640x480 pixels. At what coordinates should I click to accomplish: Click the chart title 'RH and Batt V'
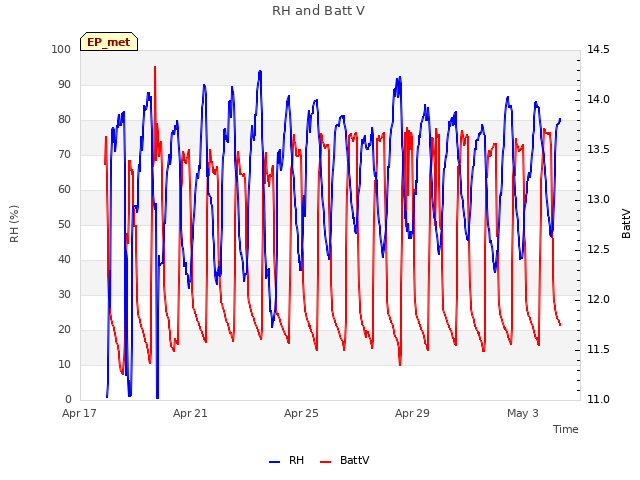point(318,11)
